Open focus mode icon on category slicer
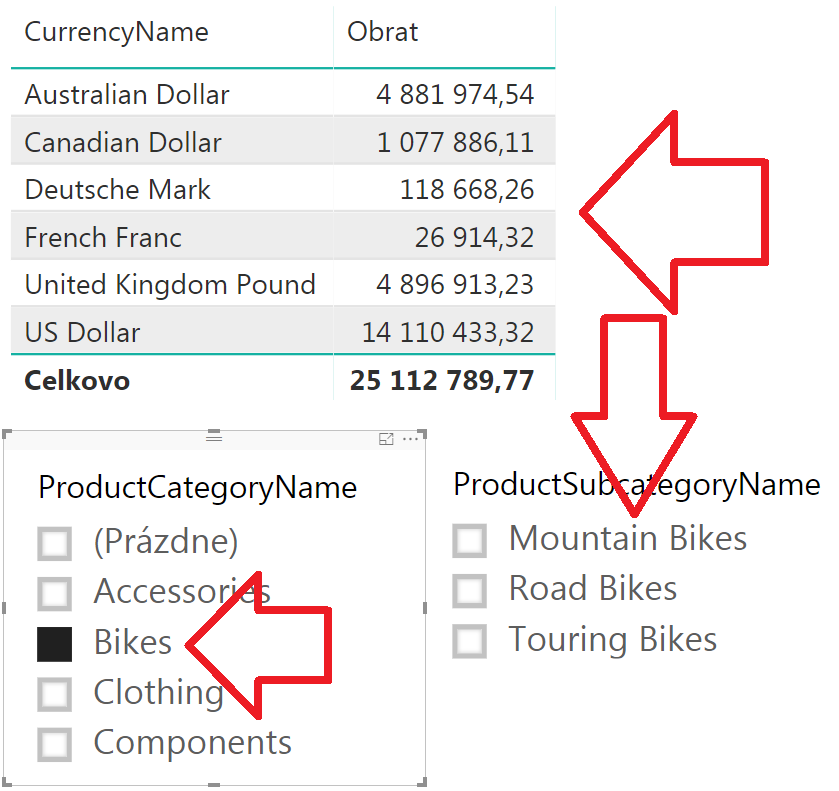Viewport: 839px width, 791px height. 386,439
